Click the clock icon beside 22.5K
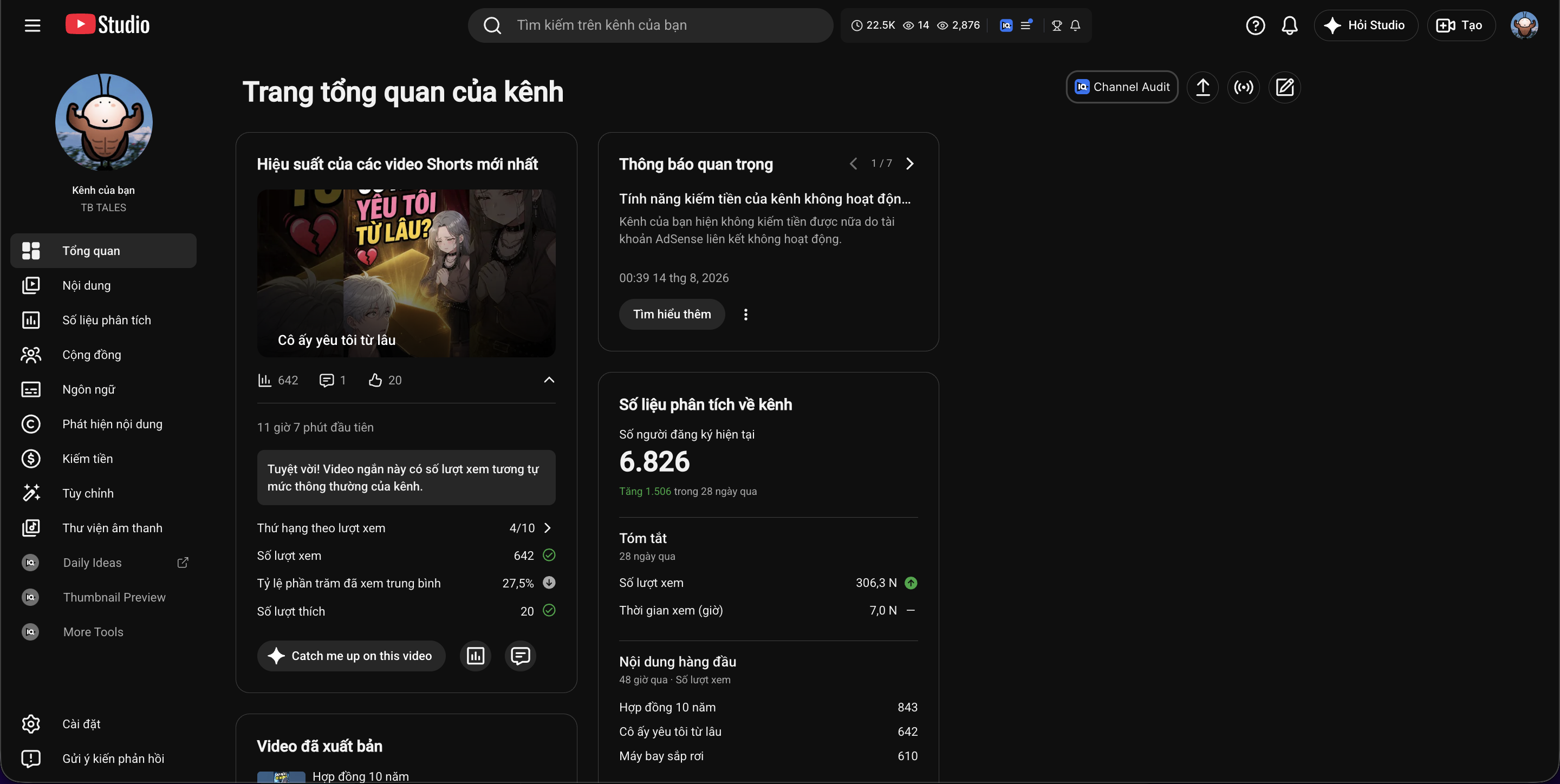 point(856,25)
